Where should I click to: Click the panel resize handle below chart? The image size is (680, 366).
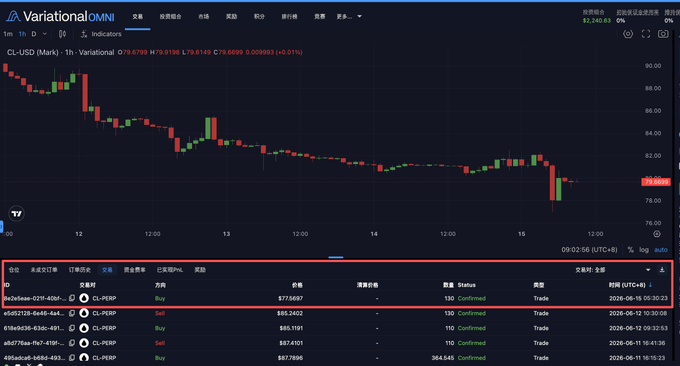pos(336,257)
